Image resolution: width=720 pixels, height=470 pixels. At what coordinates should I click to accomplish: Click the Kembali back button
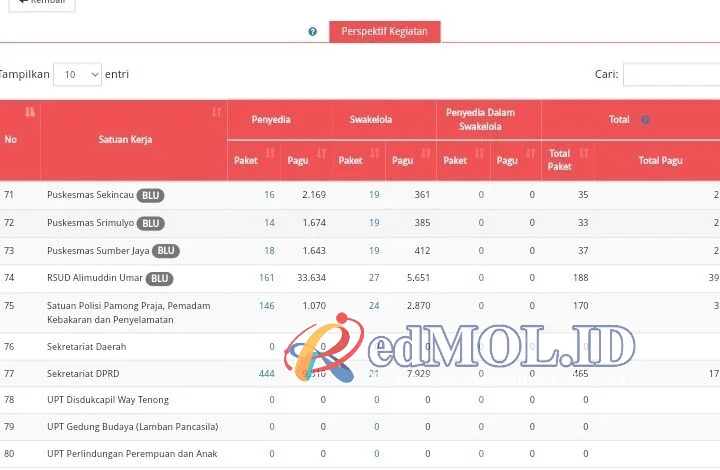[36, 3]
